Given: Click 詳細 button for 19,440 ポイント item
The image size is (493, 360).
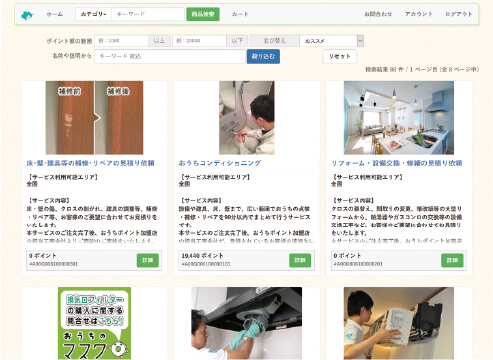Looking at the screenshot, I should pos(300,260).
